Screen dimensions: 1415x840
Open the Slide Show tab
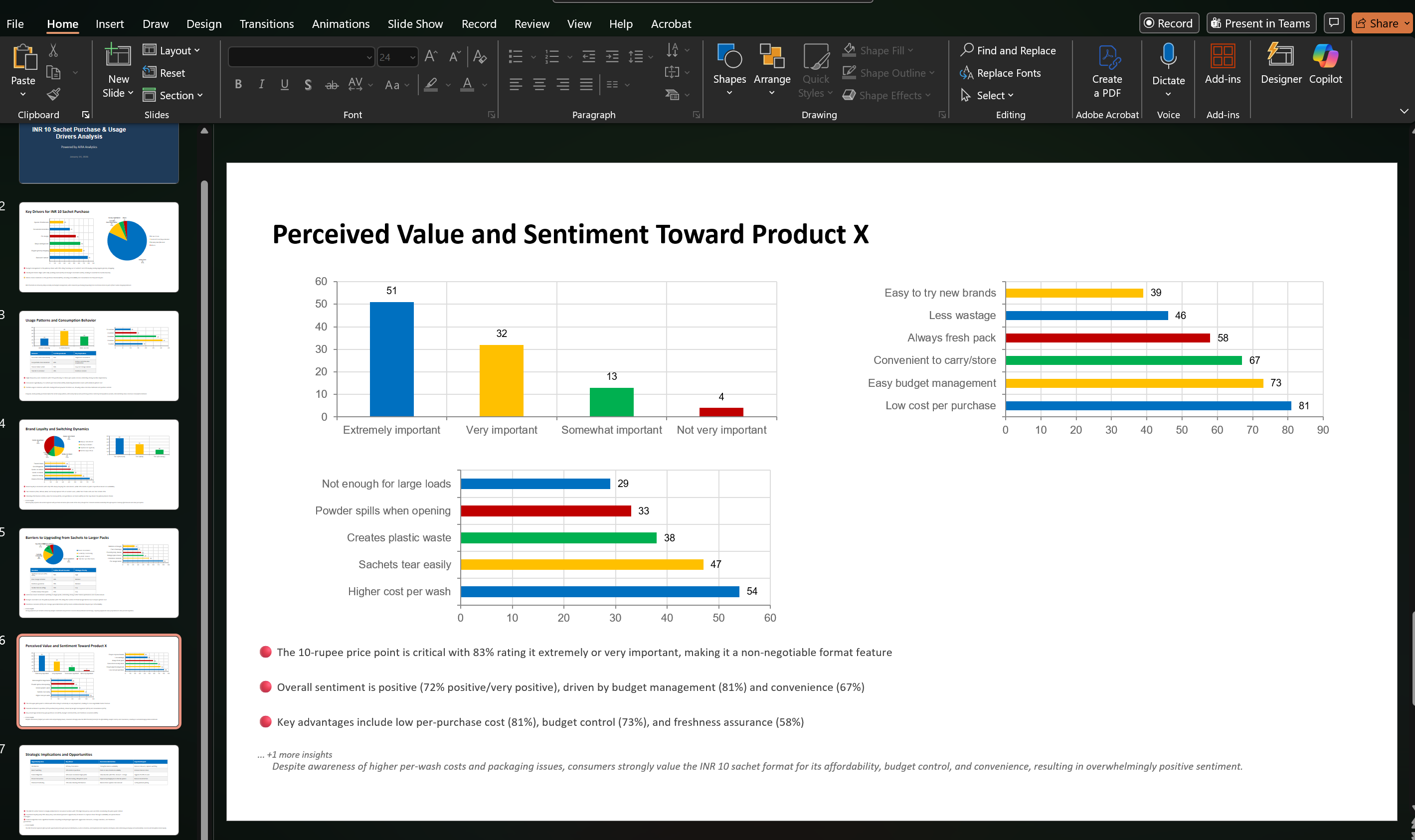415,24
